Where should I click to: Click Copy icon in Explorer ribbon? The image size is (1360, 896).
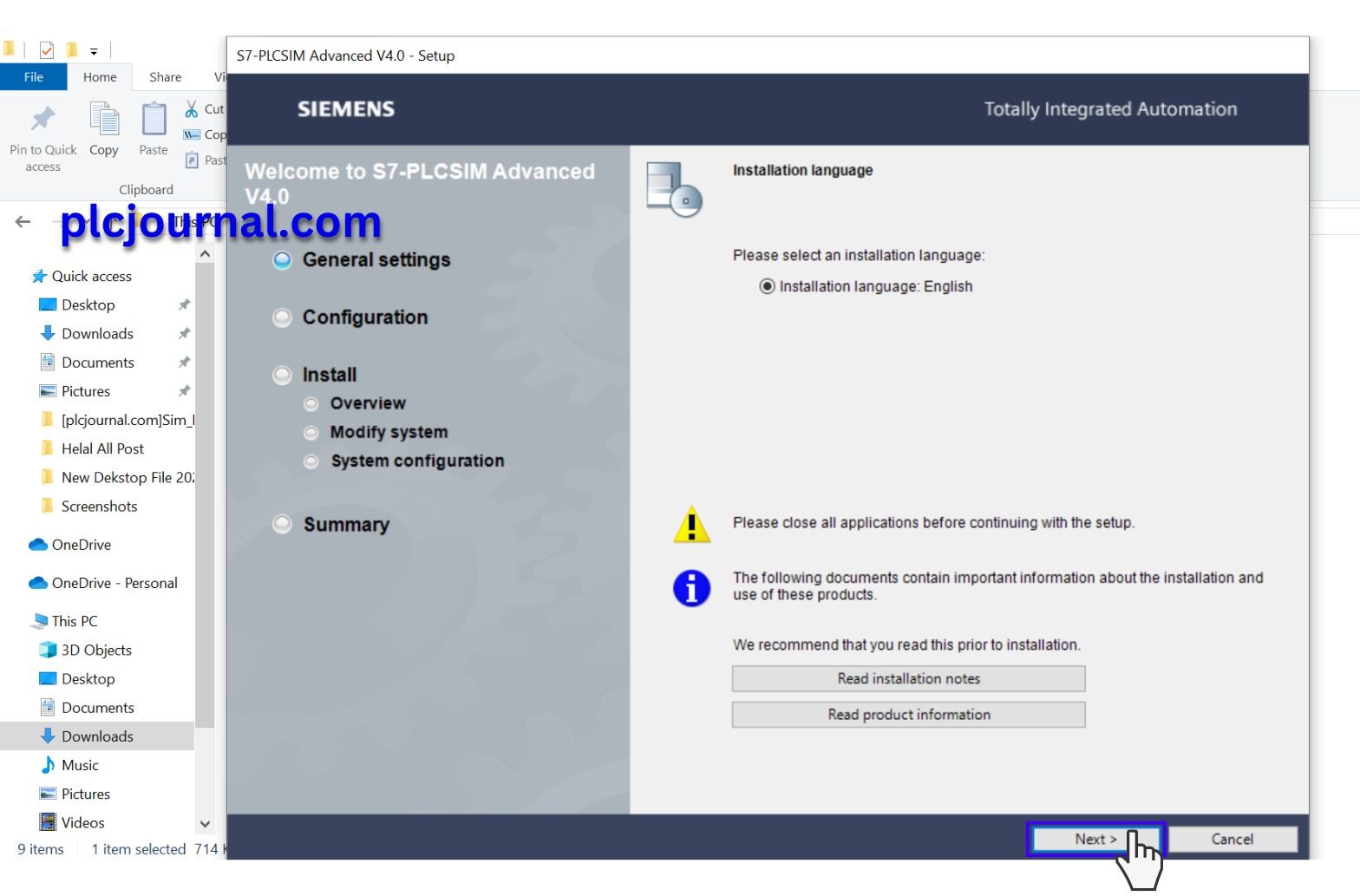point(104,119)
